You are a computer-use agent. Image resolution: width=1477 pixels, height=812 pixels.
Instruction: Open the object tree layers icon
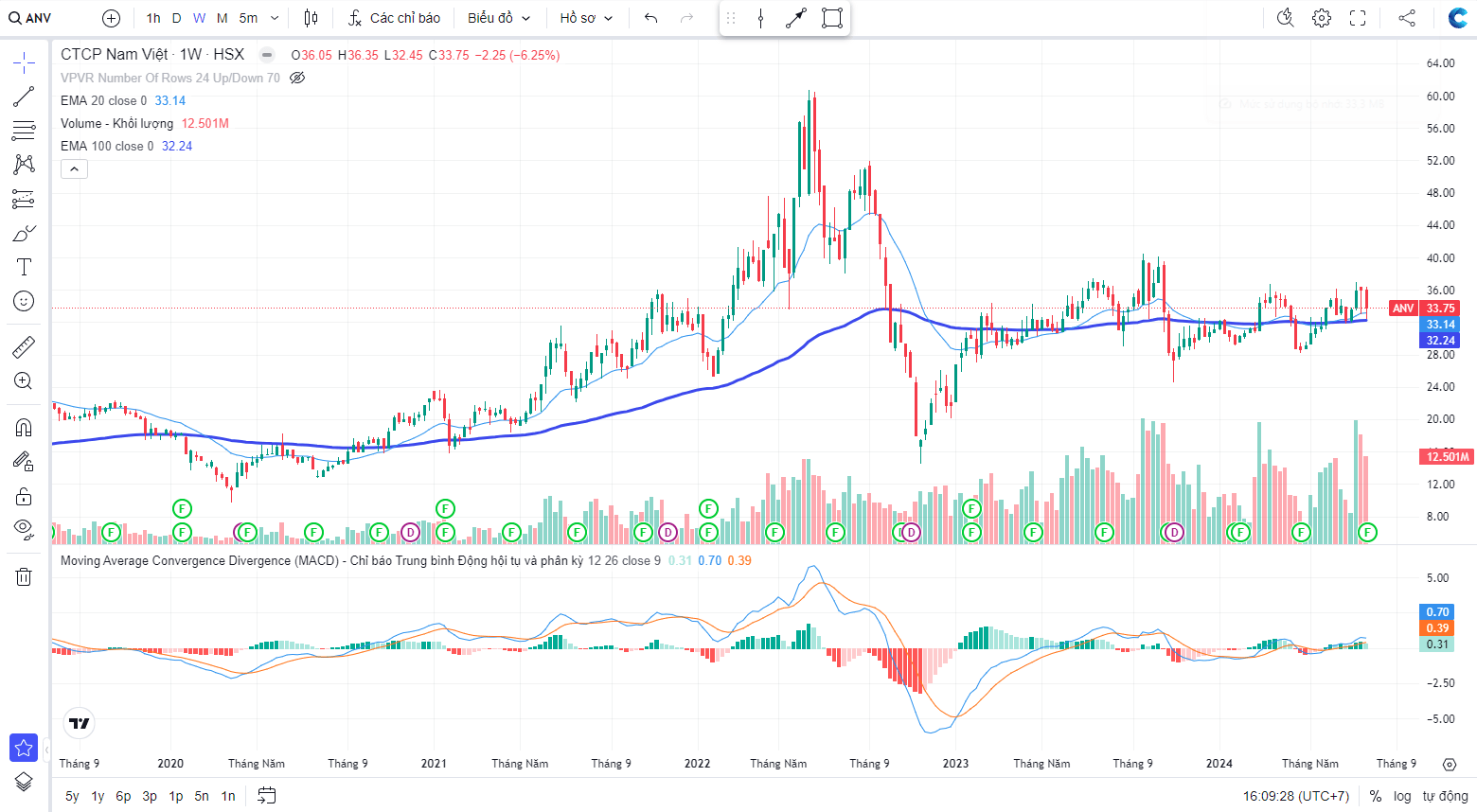point(24,782)
